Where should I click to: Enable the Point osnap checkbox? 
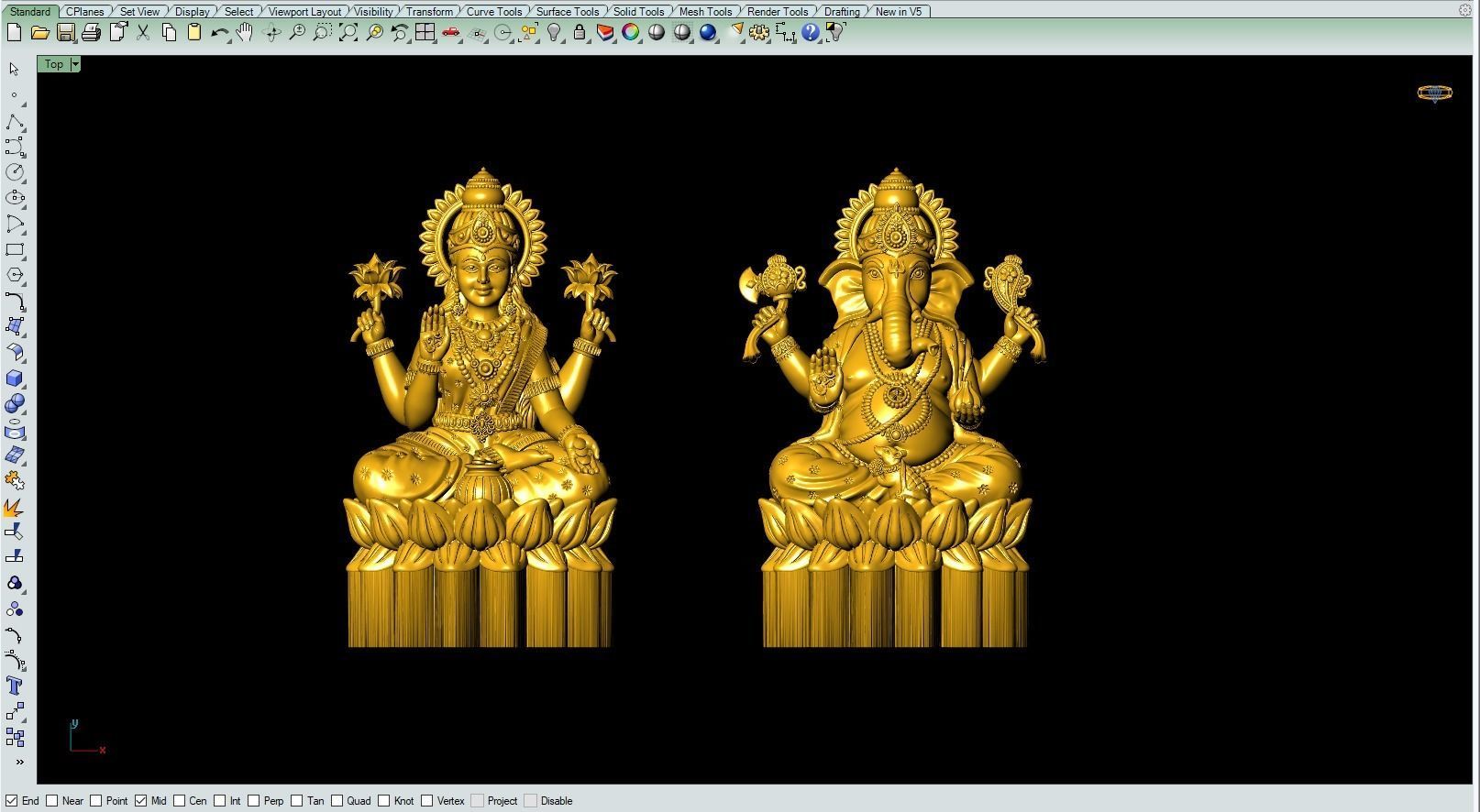(x=95, y=801)
